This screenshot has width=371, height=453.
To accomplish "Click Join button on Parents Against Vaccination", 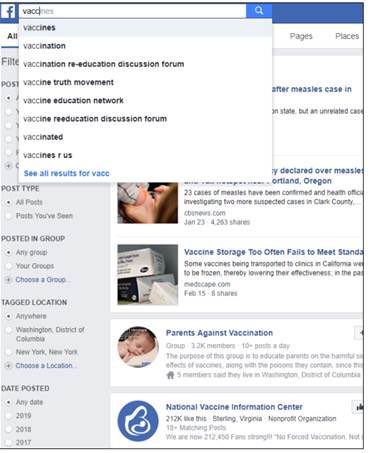I will point(359,333).
